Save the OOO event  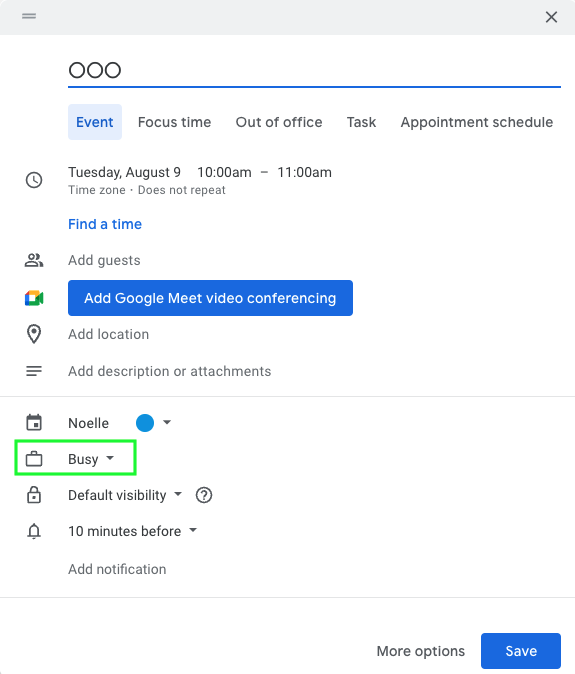[x=521, y=651]
